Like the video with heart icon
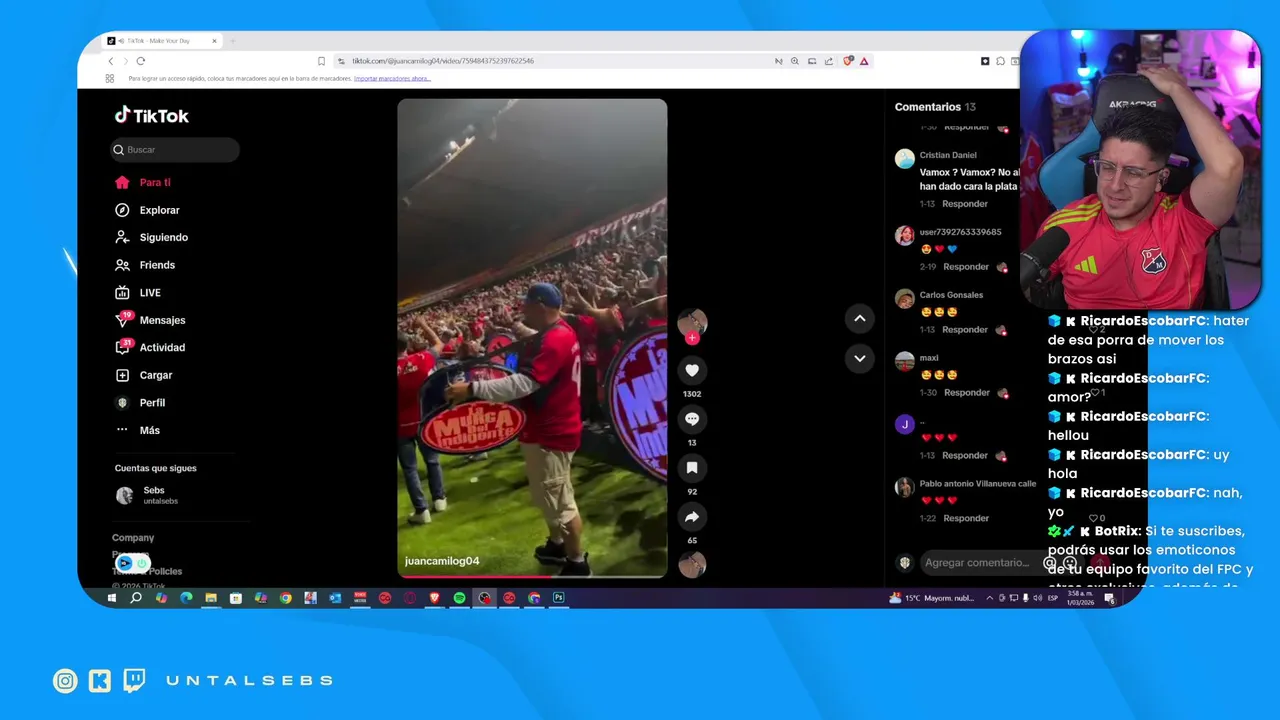The image size is (1280, 720). click(692, 370)
